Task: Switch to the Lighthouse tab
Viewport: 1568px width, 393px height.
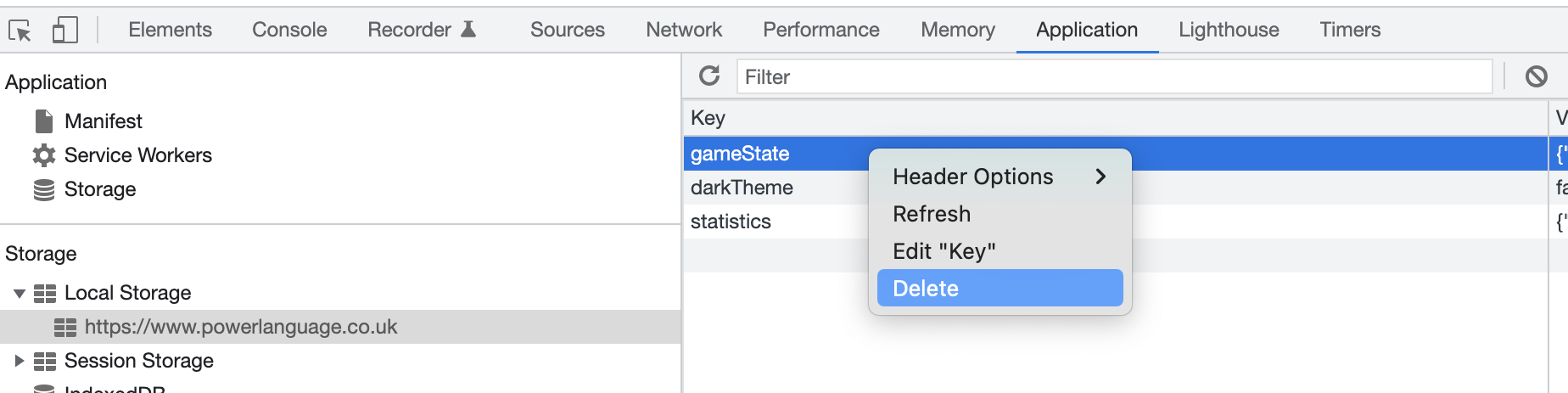Action: click(1229, 30)
